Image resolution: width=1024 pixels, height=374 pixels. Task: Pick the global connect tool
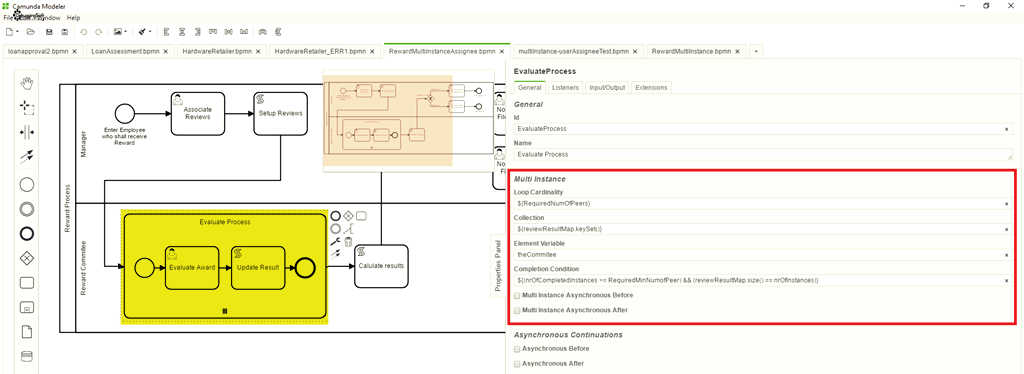[x=27, y=157]
